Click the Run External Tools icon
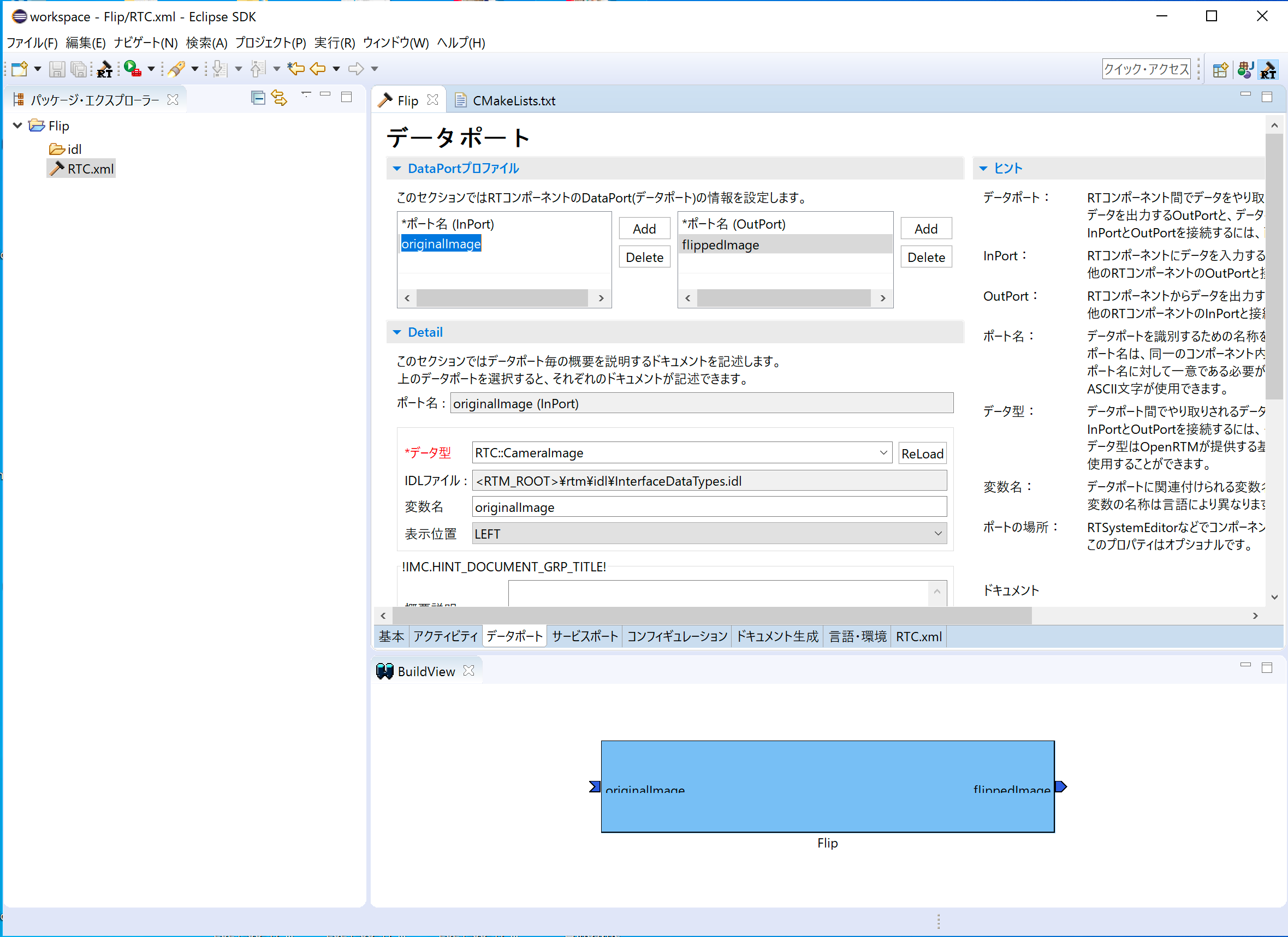Image resolution: width=1288 pixels, height=937 pixels. 132,69
